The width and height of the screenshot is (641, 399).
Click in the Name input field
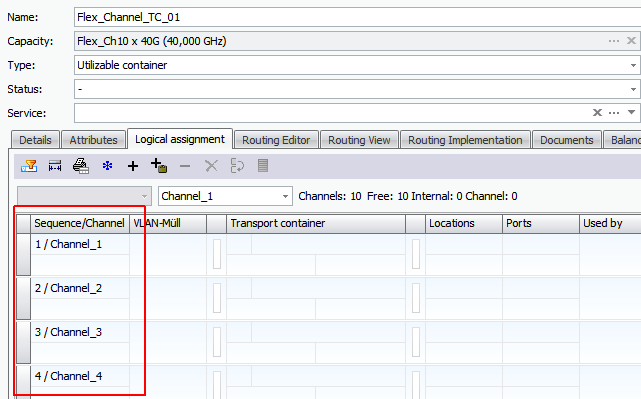pos(357,17)
